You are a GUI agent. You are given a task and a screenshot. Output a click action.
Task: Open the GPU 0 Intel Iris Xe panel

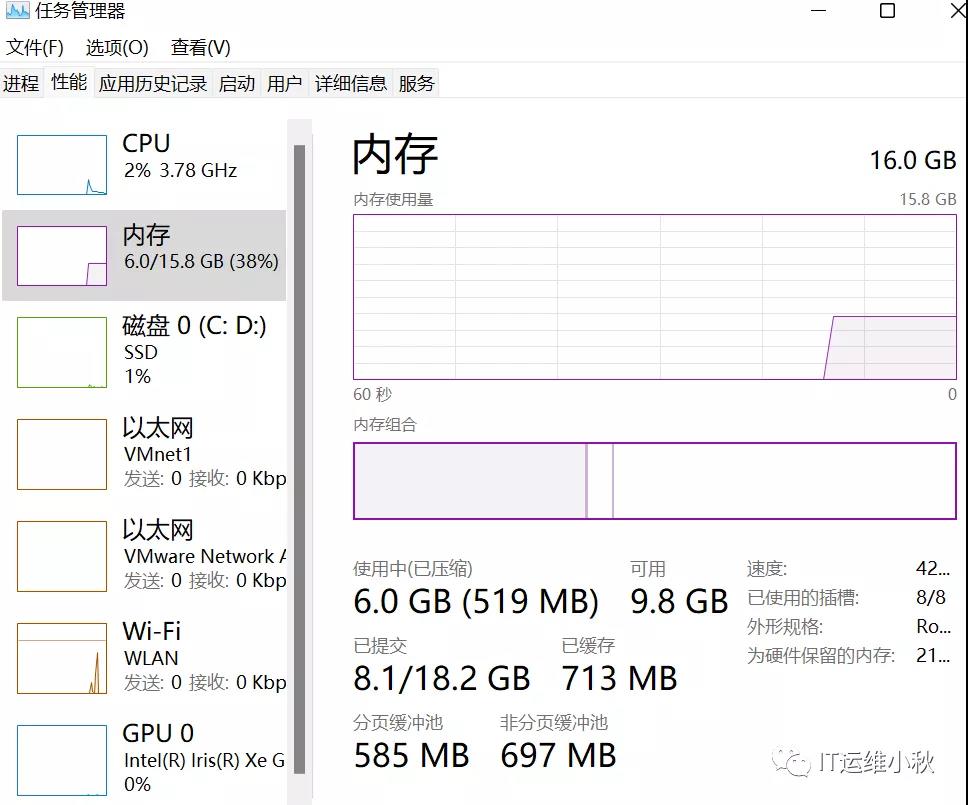point(145,758)
